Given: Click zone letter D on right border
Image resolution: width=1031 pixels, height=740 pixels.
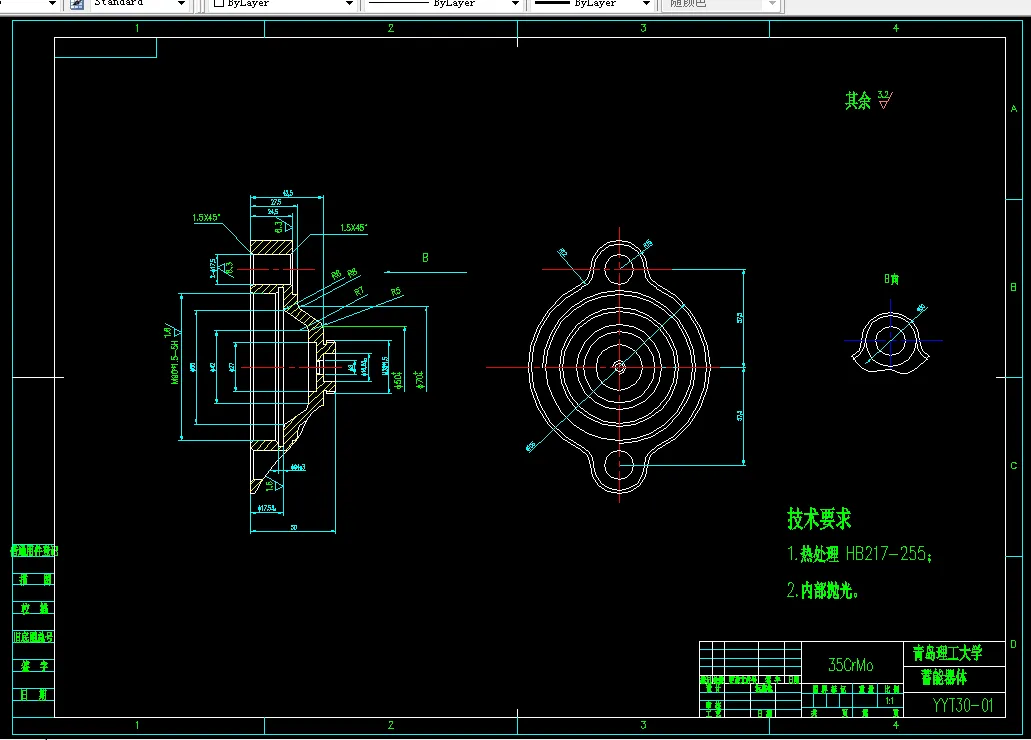Looking at the screenshot, I should click(1013, 644).
